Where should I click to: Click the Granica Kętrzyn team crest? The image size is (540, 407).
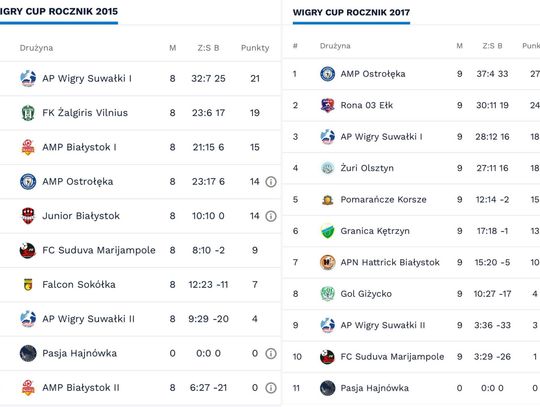tap(328, 231)
